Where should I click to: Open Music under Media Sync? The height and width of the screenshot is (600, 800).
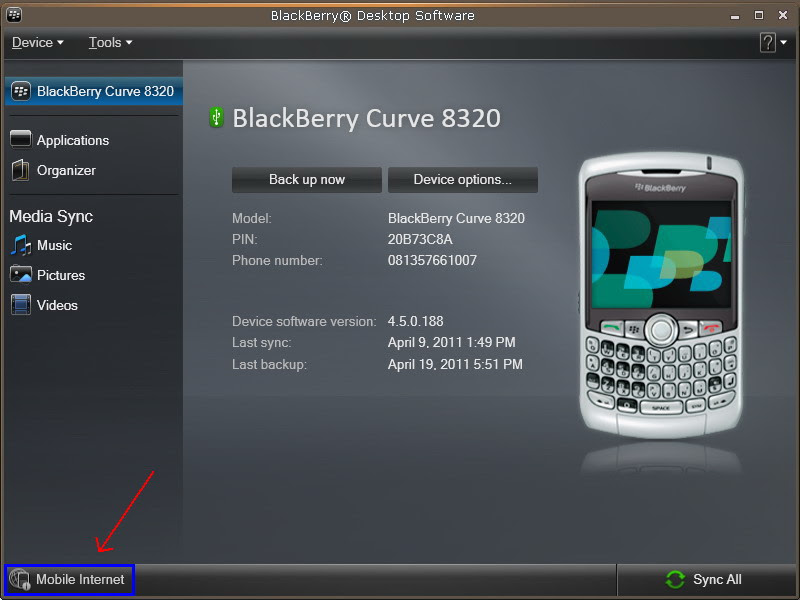(x=54, y=245)
